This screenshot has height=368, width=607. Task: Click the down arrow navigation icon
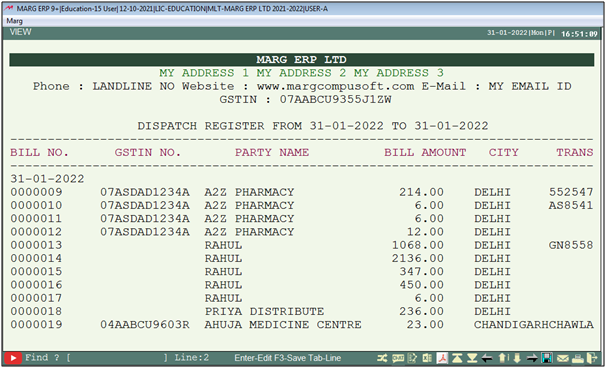(517, 358)
